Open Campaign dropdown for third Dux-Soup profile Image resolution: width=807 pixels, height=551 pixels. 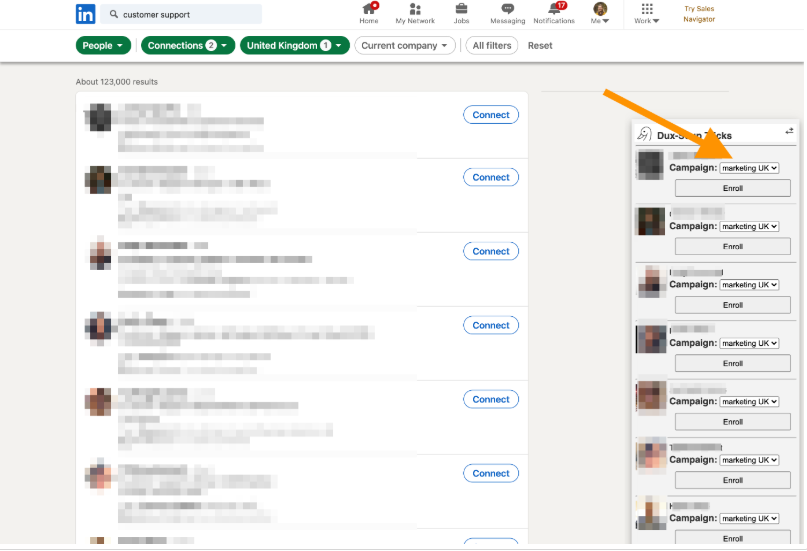(749, 285)
